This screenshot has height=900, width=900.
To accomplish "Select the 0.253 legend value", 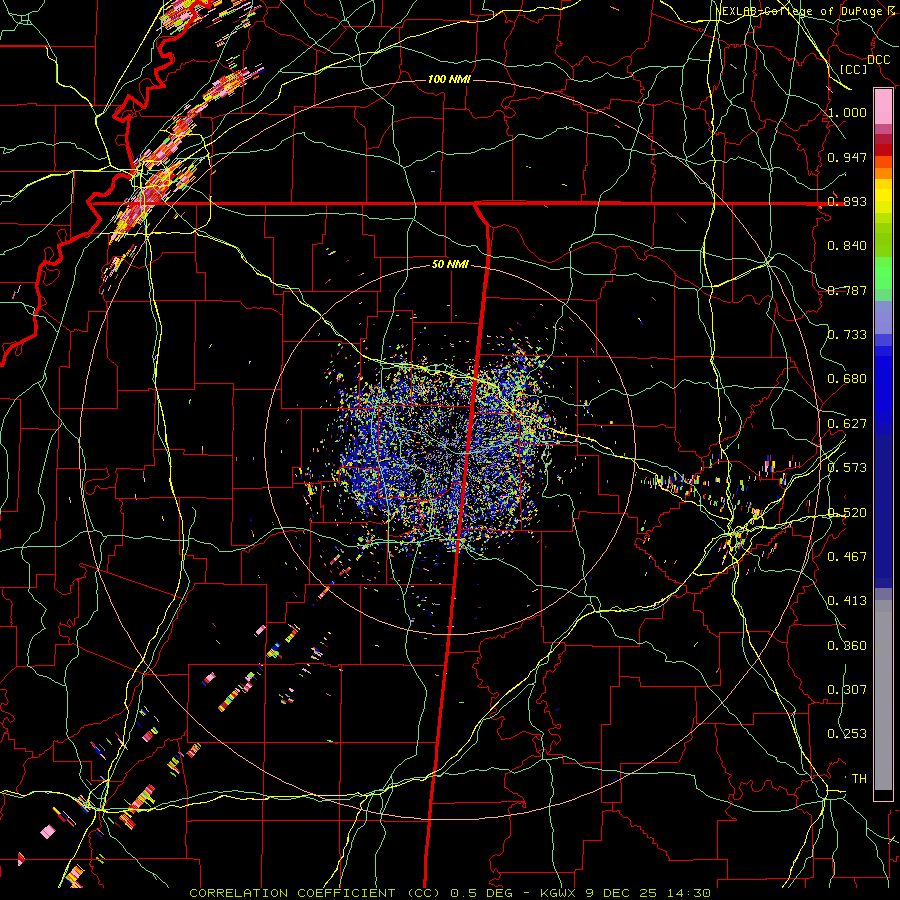I will 847,734.
